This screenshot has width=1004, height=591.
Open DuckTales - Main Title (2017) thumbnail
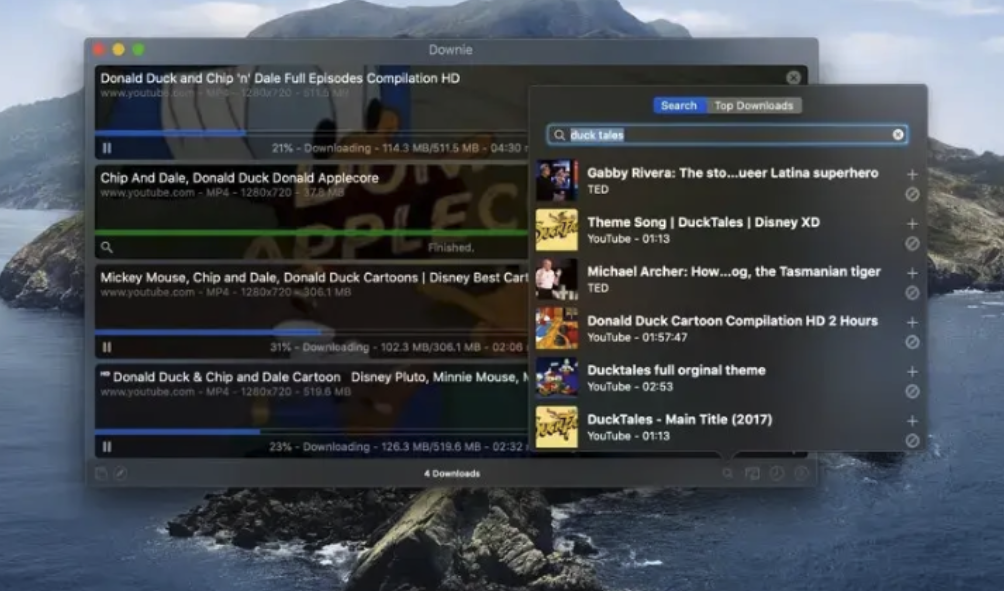pyautogui.click(x=557, y=427)
